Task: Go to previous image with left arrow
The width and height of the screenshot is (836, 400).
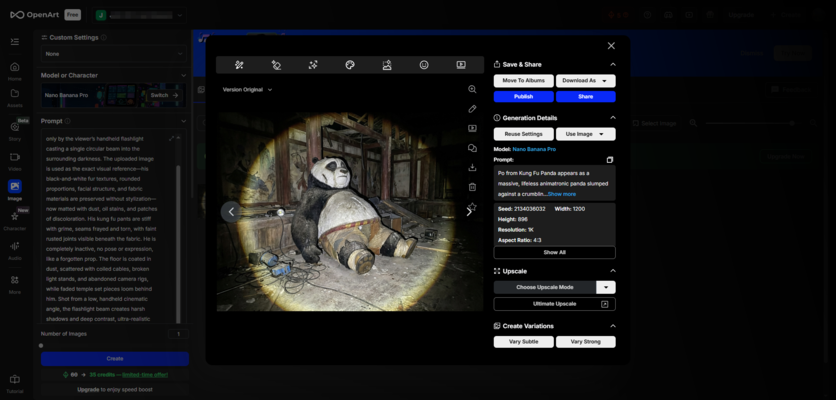Action: click(x=232, y=211)
